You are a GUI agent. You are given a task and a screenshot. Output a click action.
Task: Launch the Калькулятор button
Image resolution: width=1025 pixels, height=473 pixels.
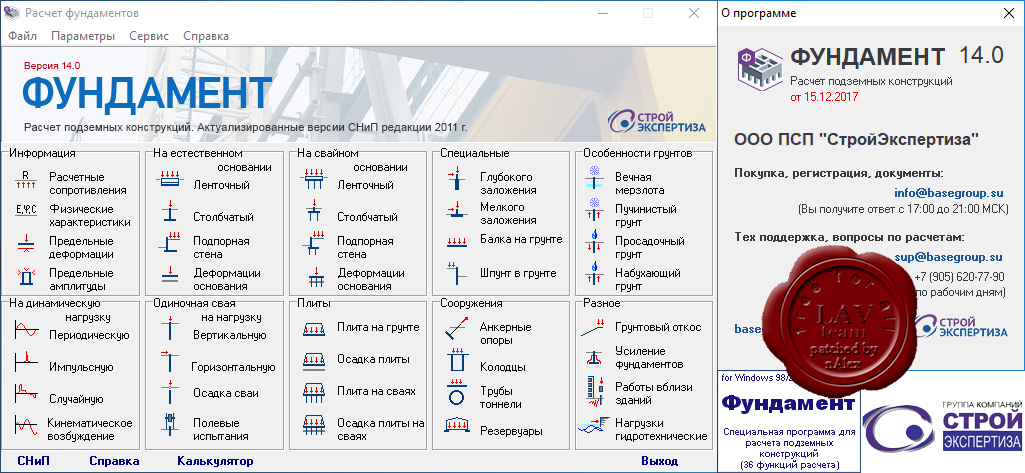[215, 461]
